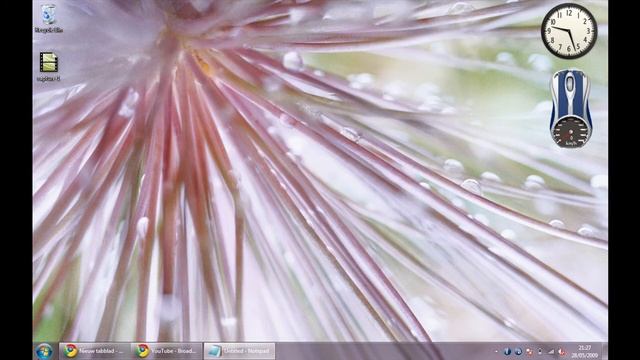Open the first blue round tray icon

[507, 351]
